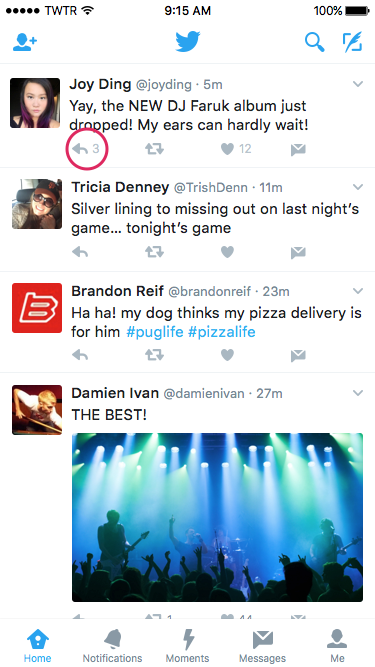Open the #puglife hashtag link
The image size is (375, 667).
pos(155,332)
